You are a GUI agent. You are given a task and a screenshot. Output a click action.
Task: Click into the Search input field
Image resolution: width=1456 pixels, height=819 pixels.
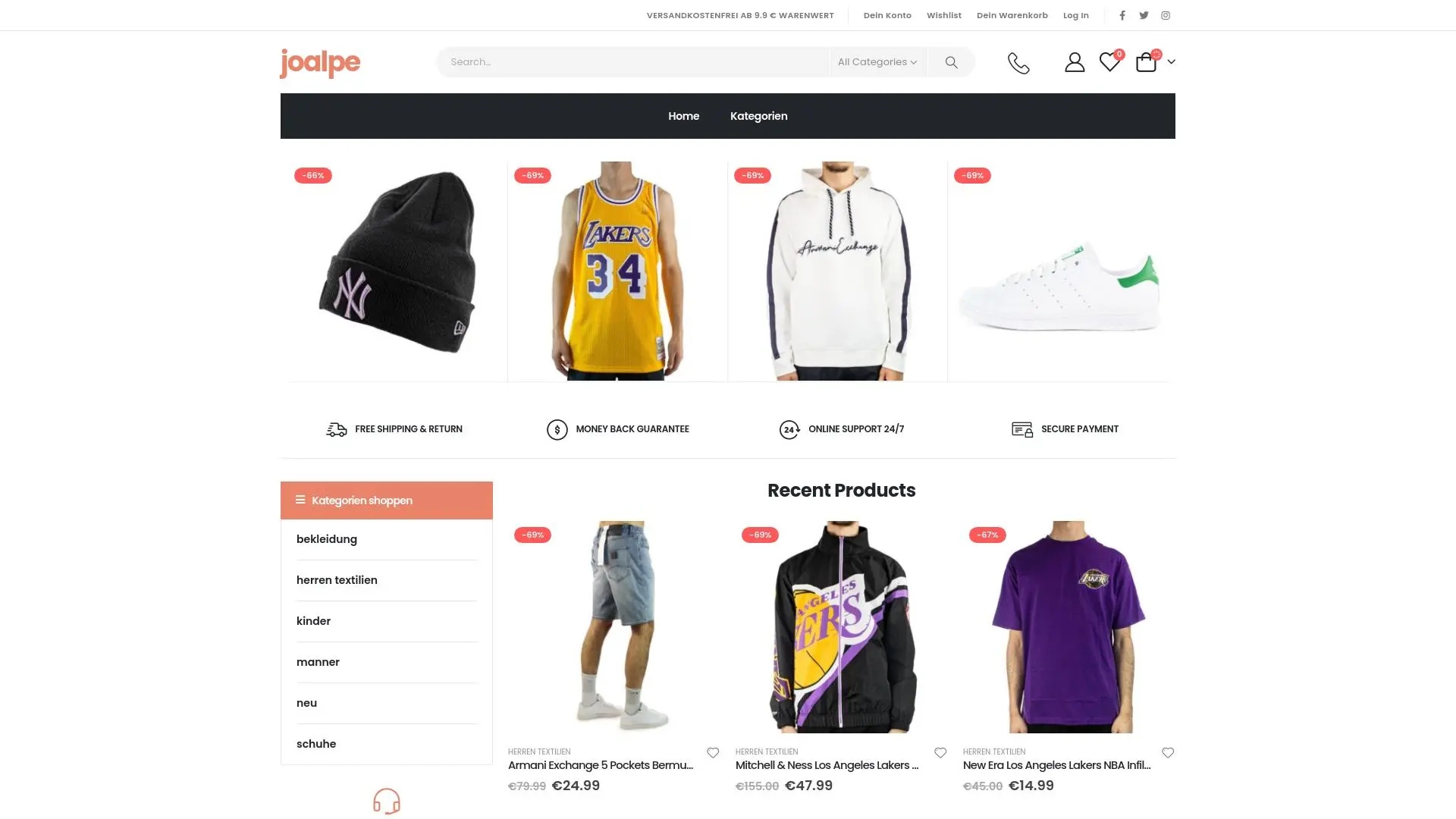[x=633, y=62]
